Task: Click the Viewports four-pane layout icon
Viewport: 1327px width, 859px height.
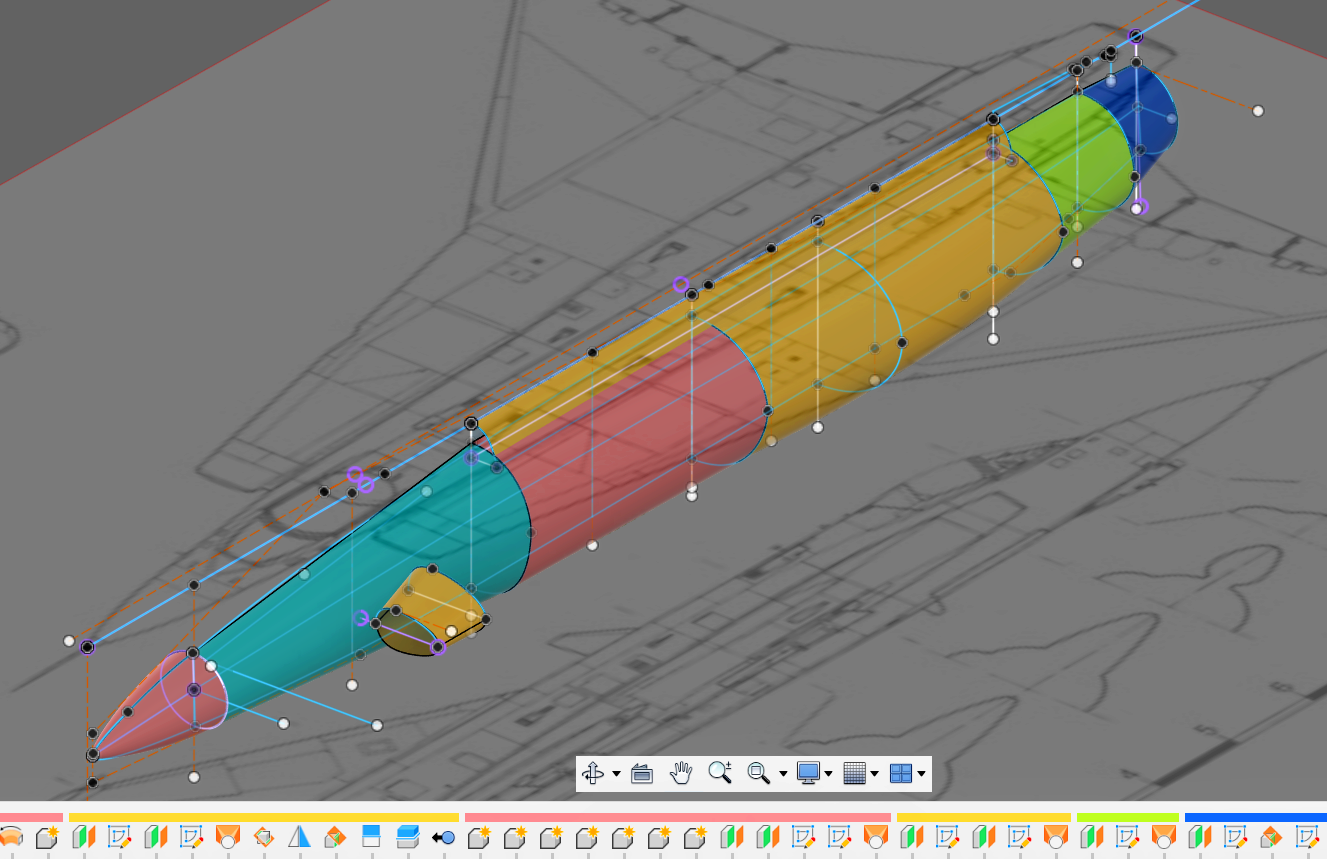Action: pos(900,773)
